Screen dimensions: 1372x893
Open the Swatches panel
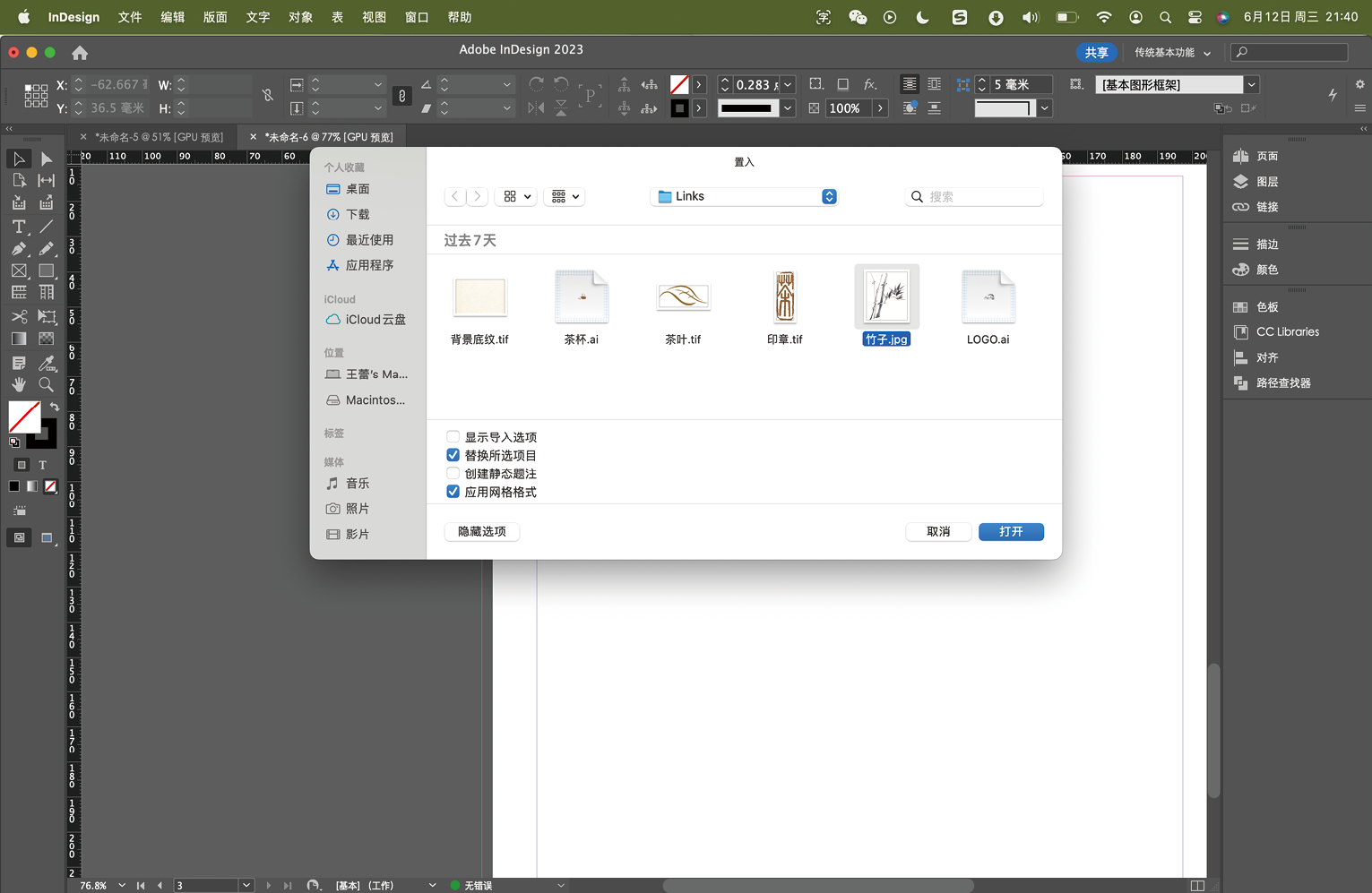(1266, 307)
